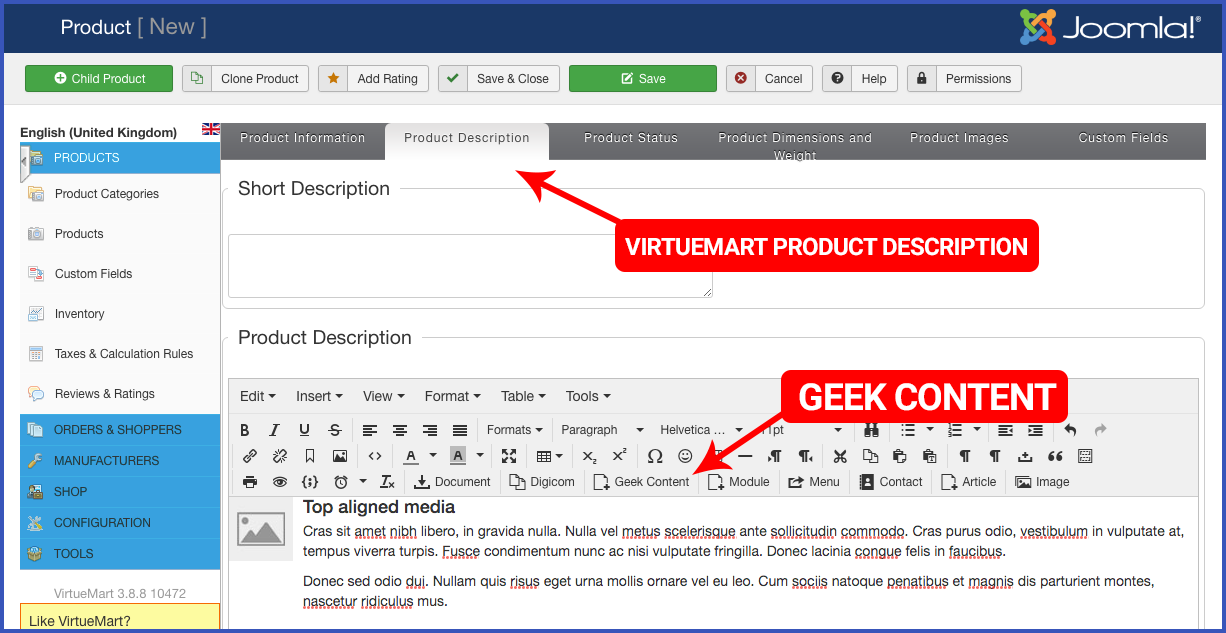Toggle the editor fullscreen icon
Viewport: 1226px width, 633px height.
click(509, 456)
